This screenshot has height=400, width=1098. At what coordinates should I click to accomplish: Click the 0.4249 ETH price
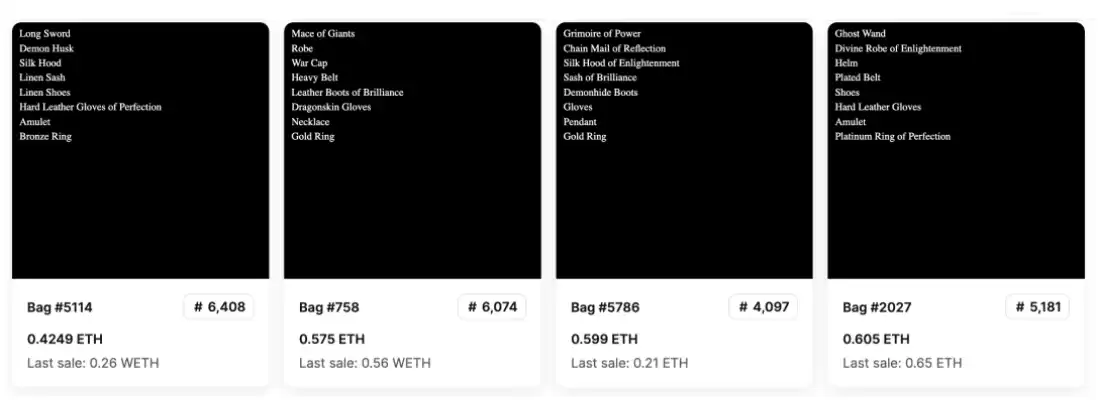tap(65, 339)
